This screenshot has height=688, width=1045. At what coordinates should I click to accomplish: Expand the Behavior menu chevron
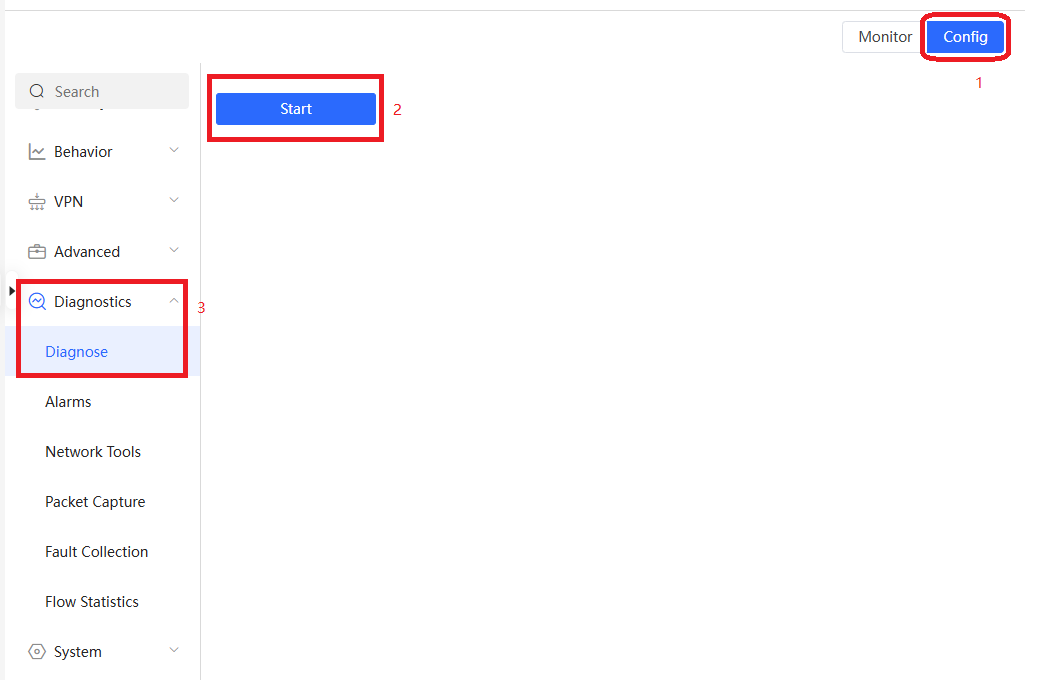coord(174,150)
